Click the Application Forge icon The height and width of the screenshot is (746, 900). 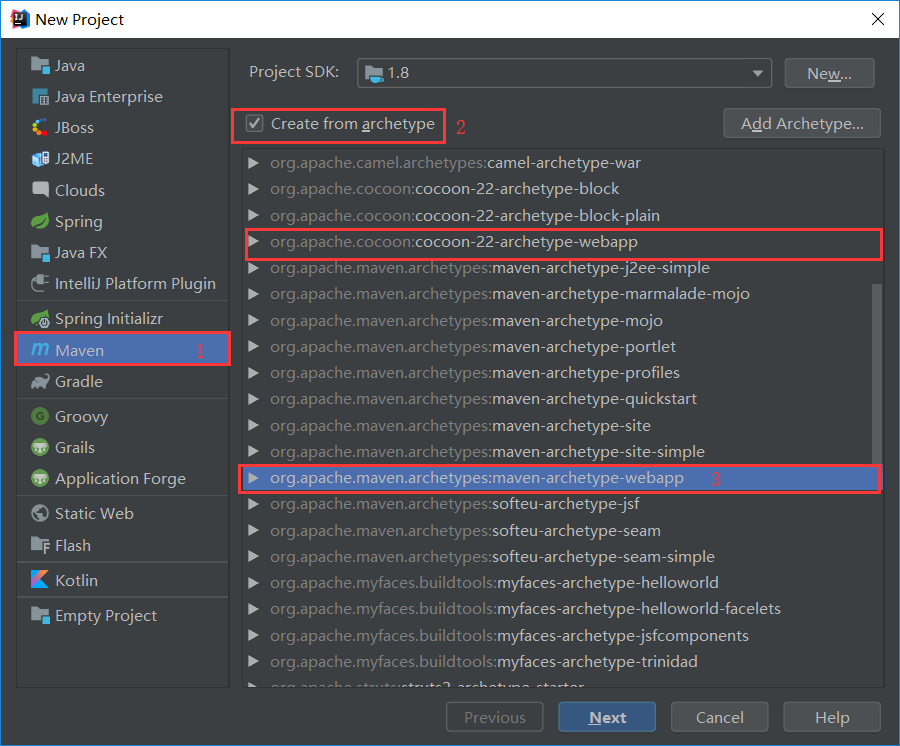(x=40, y=478)
